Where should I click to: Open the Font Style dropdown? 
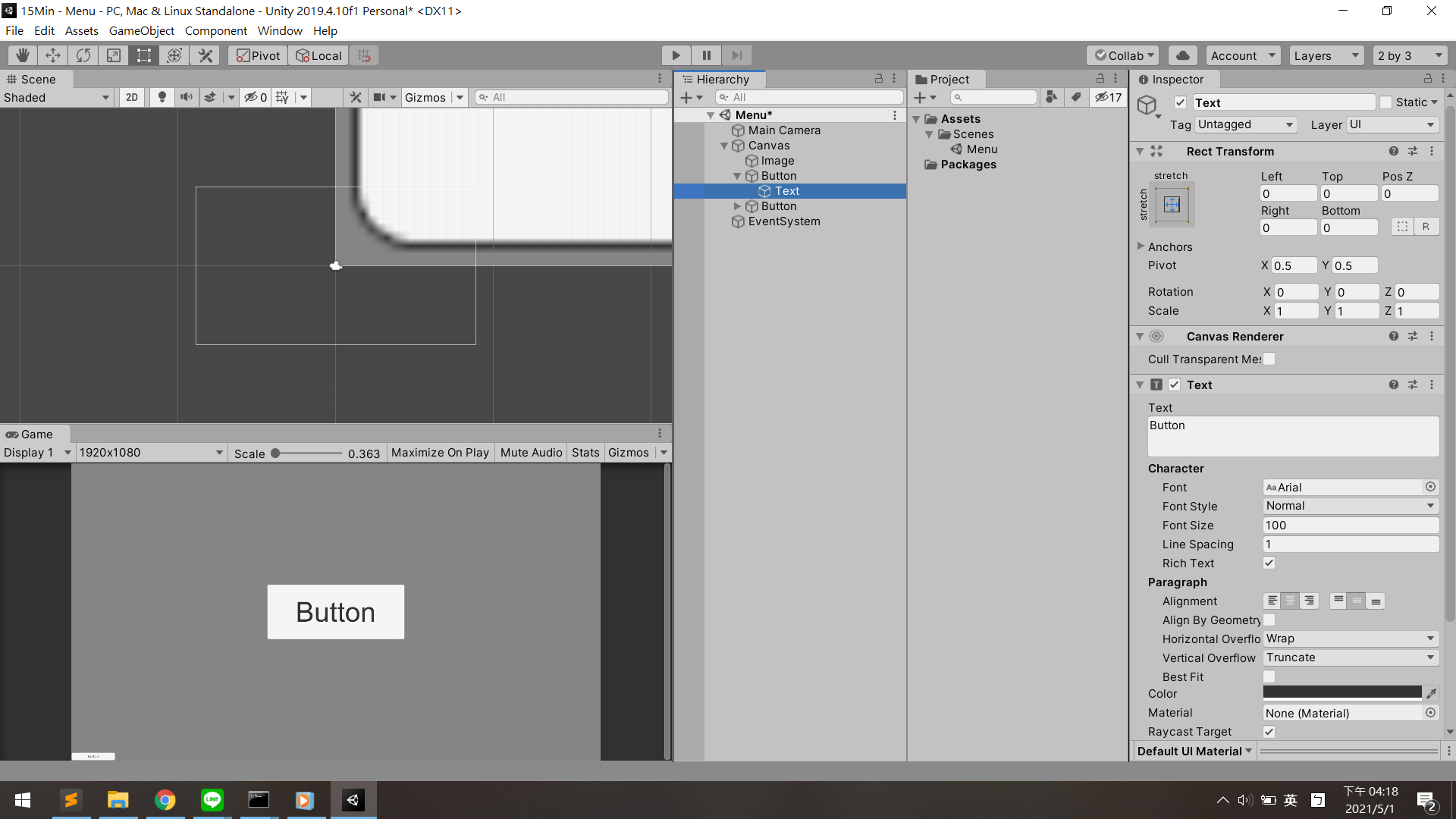1350,506
